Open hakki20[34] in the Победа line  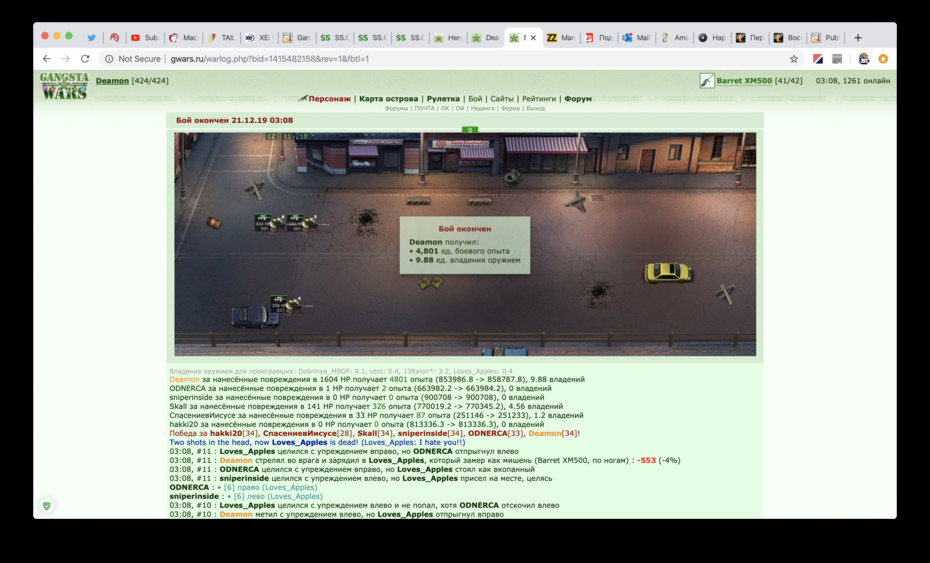[x=234, y=433]
